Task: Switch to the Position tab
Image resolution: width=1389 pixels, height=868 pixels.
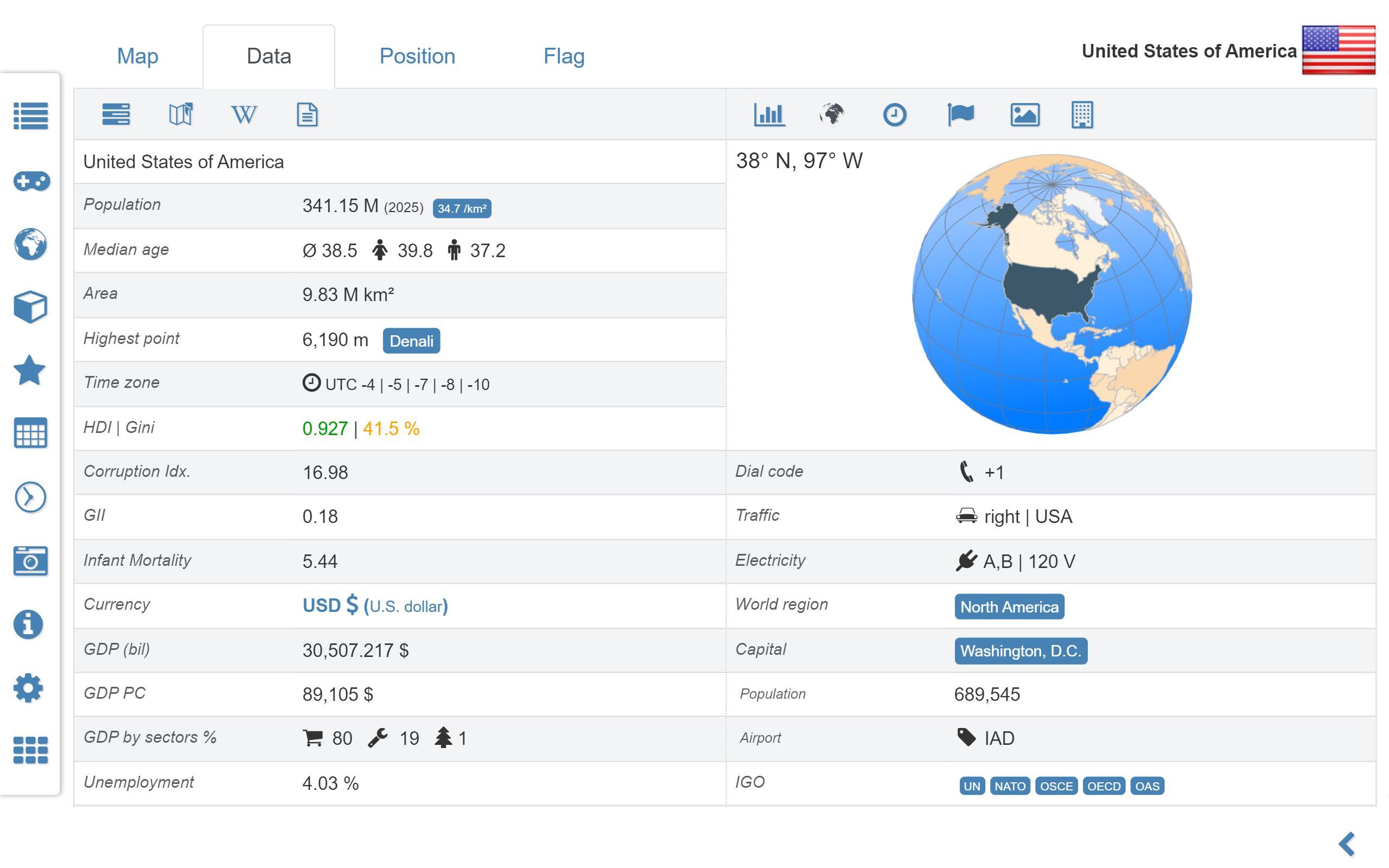Action: pos(417,56)
